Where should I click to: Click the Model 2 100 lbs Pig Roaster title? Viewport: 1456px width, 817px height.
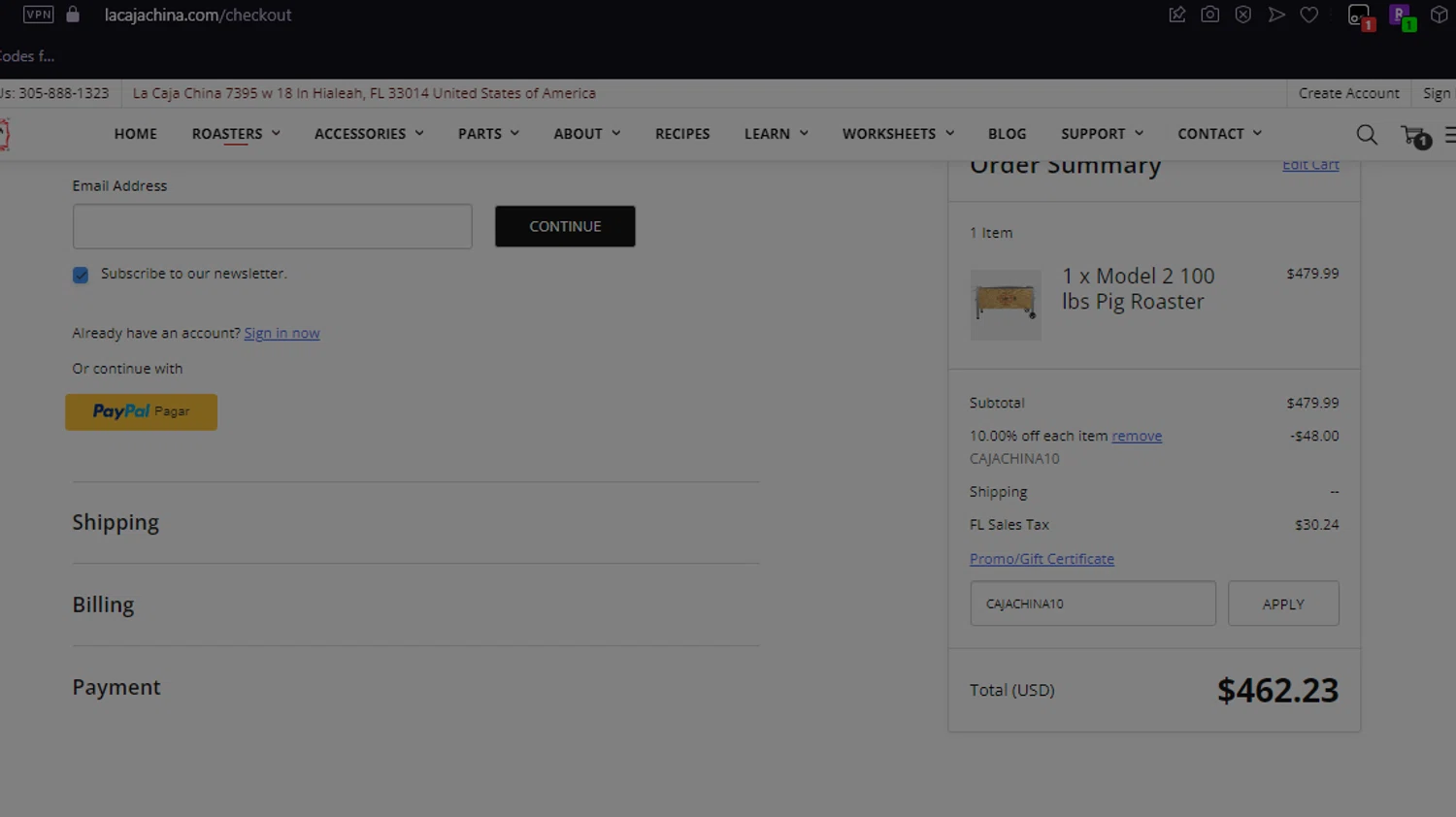(1139, 288)
